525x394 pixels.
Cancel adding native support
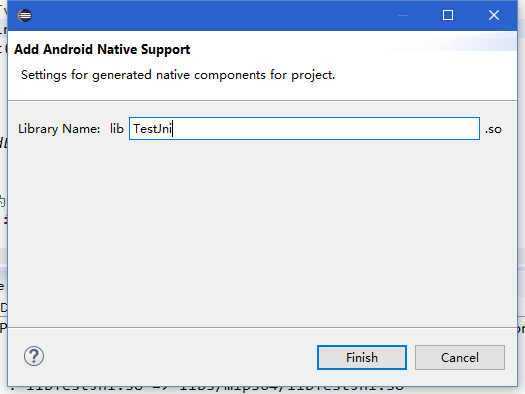point(460,358)
